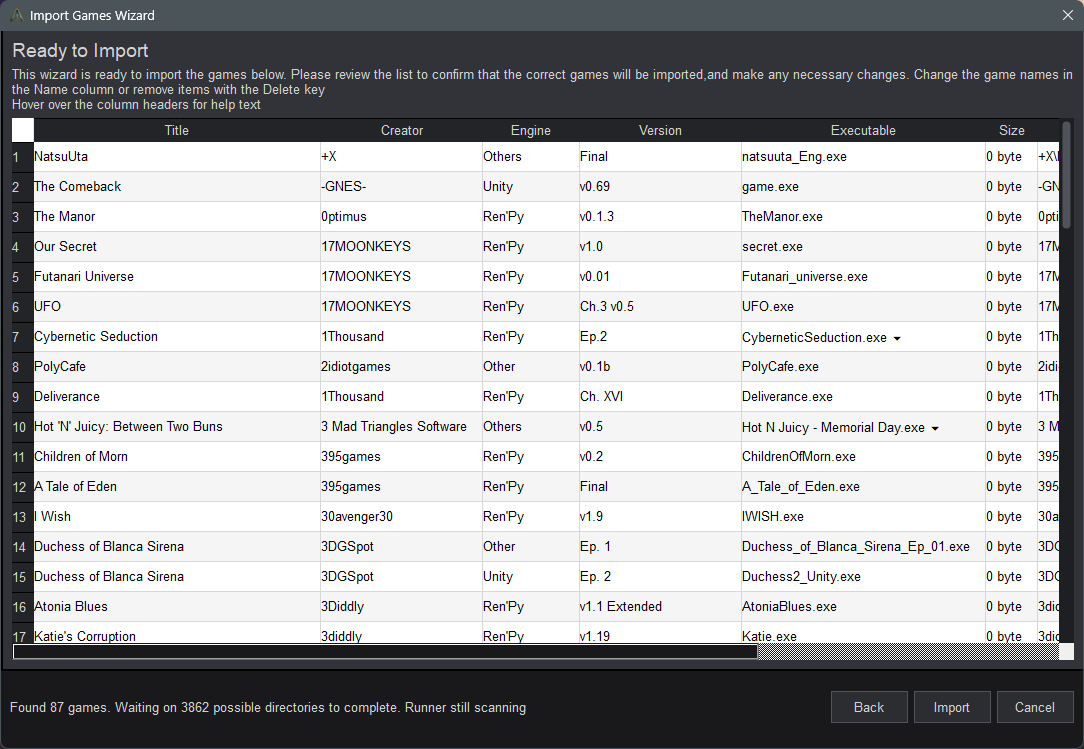Click creator cell 3Diddly for Atonia Blues

click(402, 607)
